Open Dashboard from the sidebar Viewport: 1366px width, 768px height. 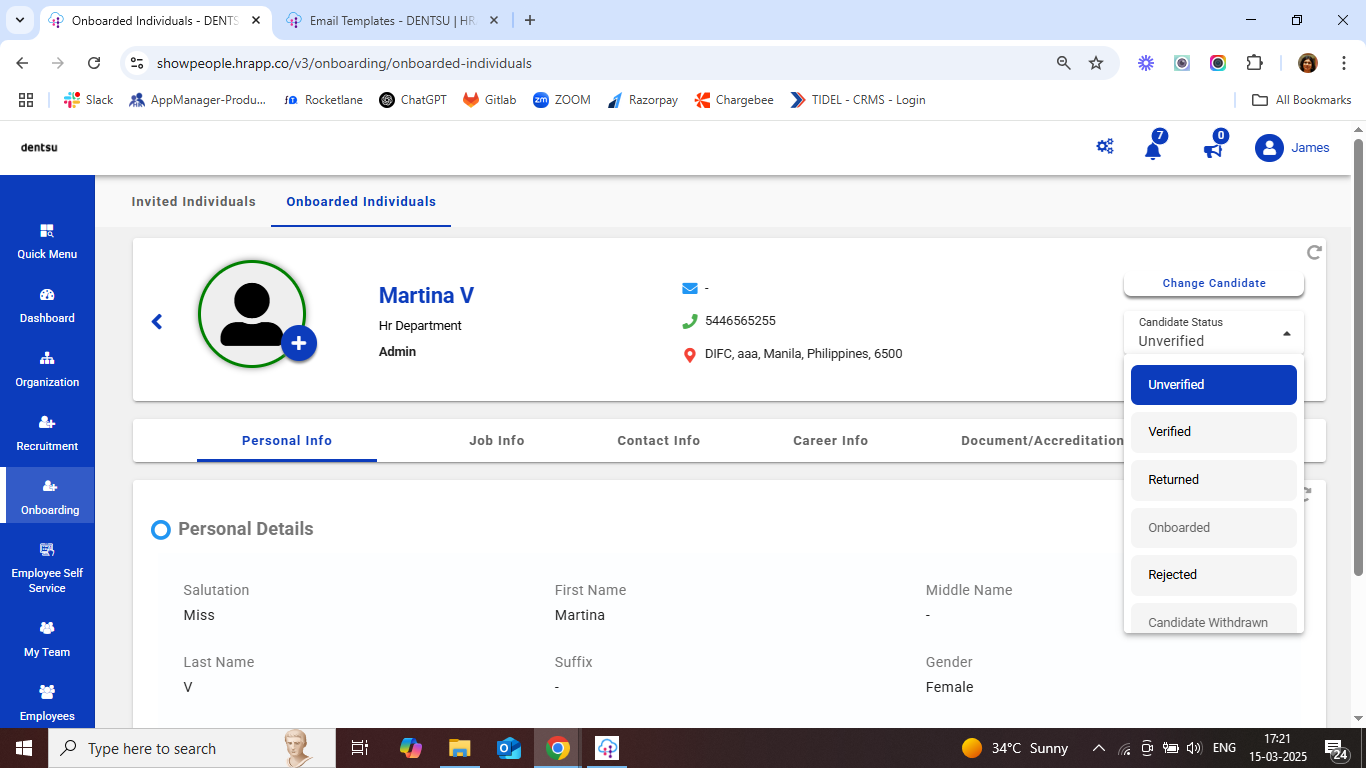(47, 304)
